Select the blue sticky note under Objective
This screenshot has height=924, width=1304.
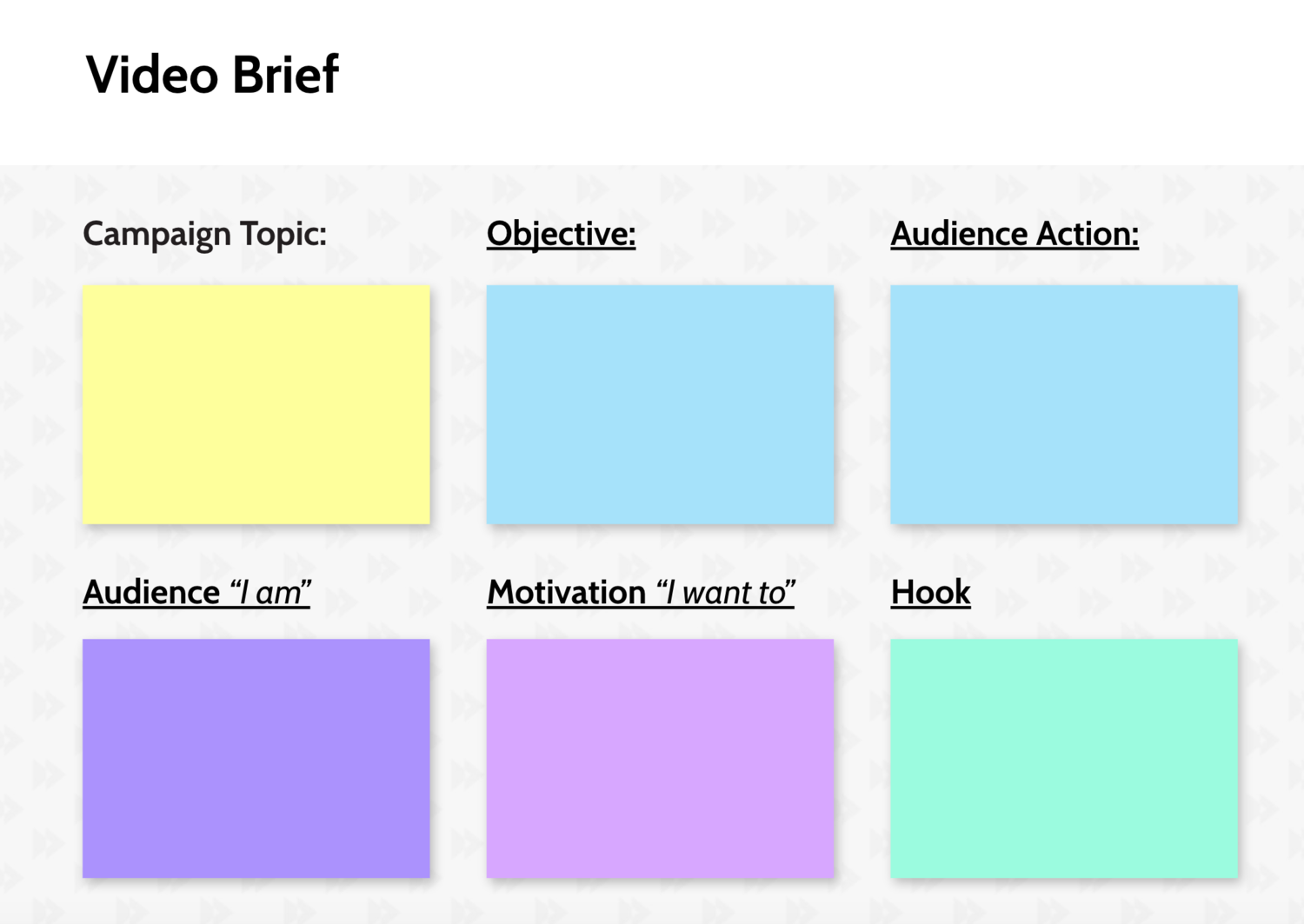(660, 404)
